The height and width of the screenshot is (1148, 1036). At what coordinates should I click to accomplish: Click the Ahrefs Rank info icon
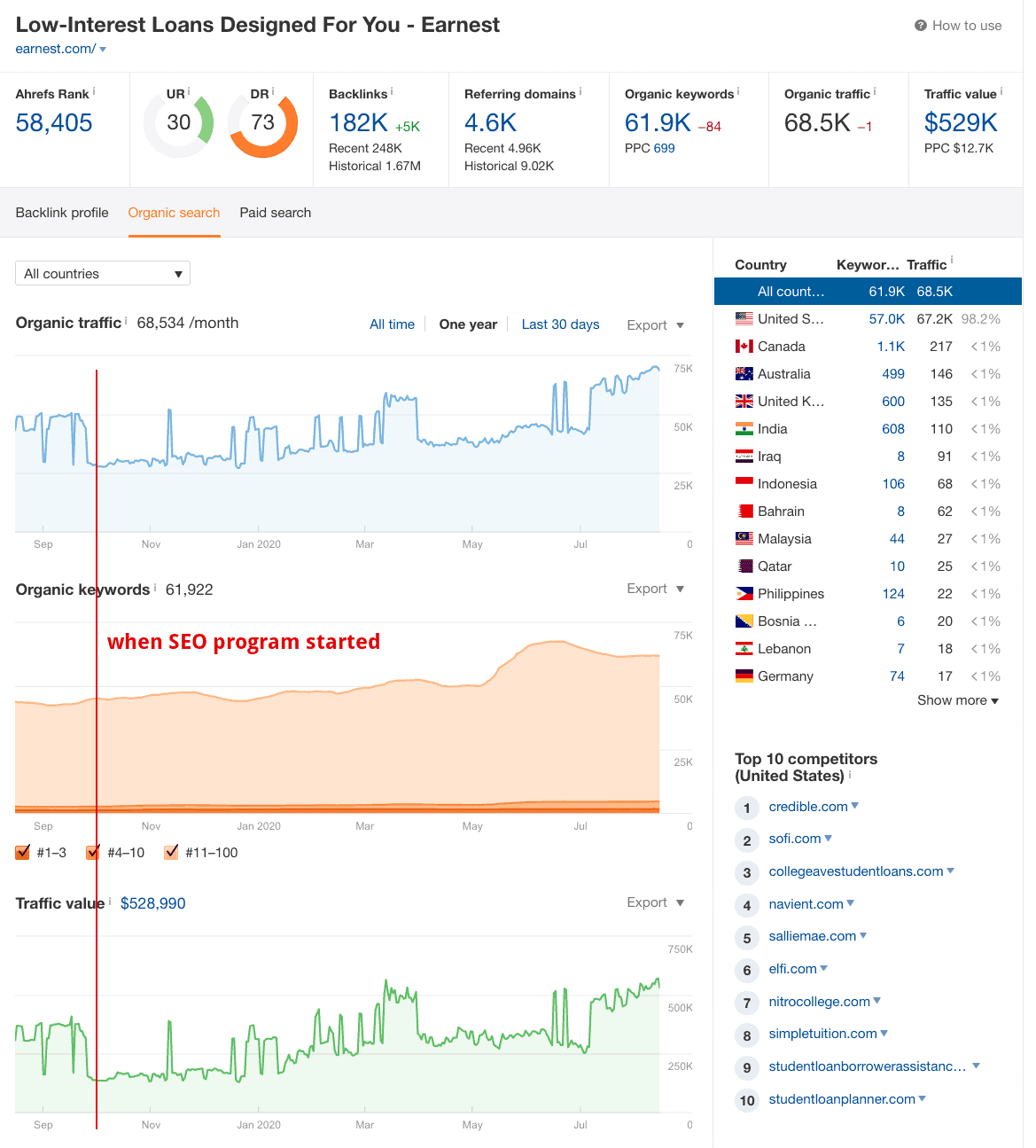[94, 91]
